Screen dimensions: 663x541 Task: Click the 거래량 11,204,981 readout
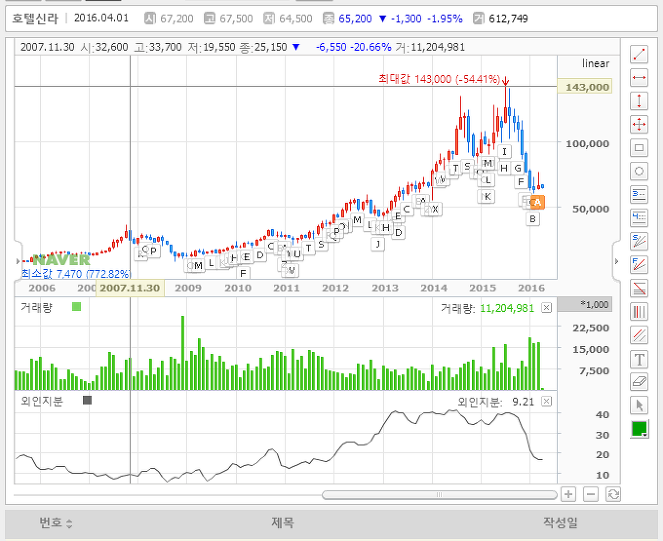point(487,308)
